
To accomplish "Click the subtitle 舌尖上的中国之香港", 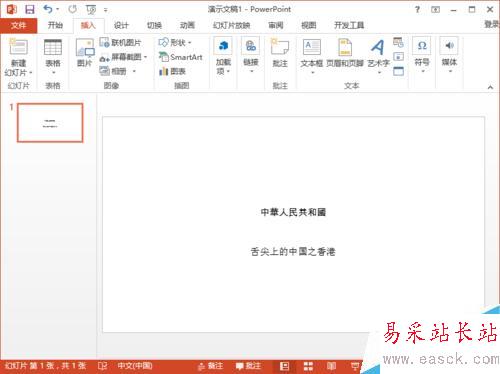I will 293,252.
